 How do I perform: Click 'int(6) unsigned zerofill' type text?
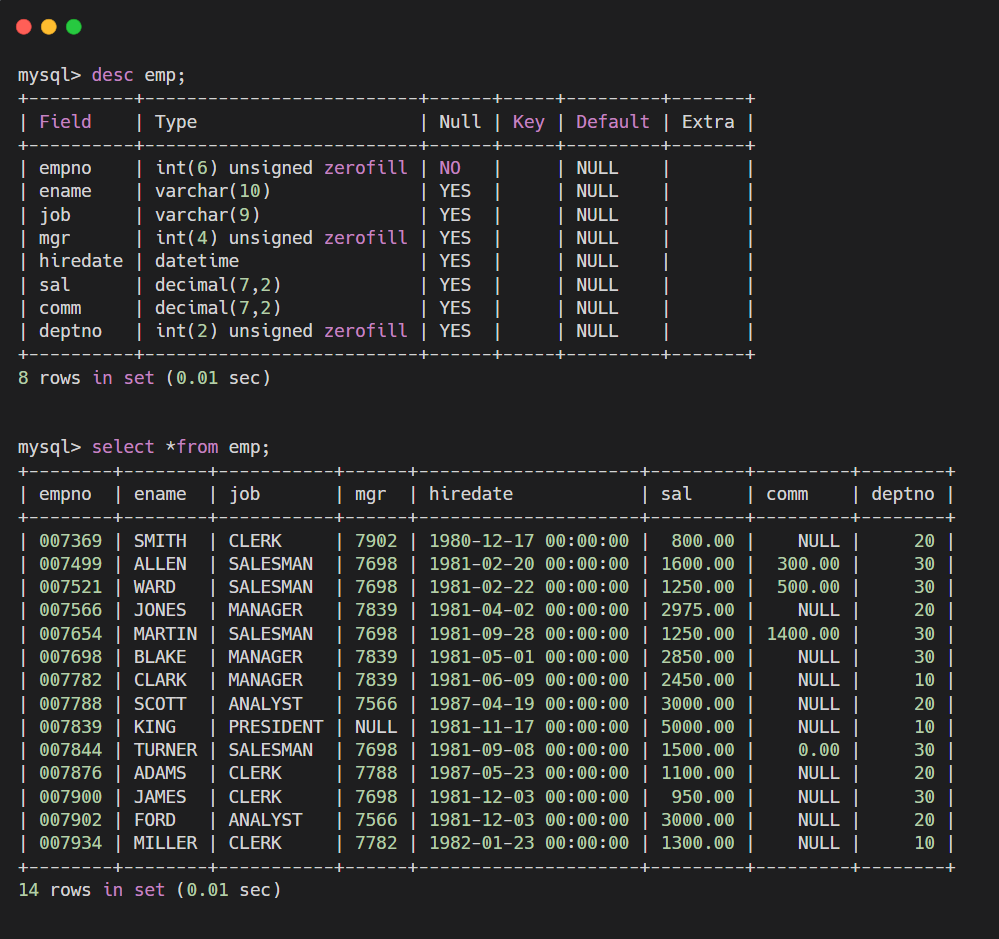coord(281,168)
